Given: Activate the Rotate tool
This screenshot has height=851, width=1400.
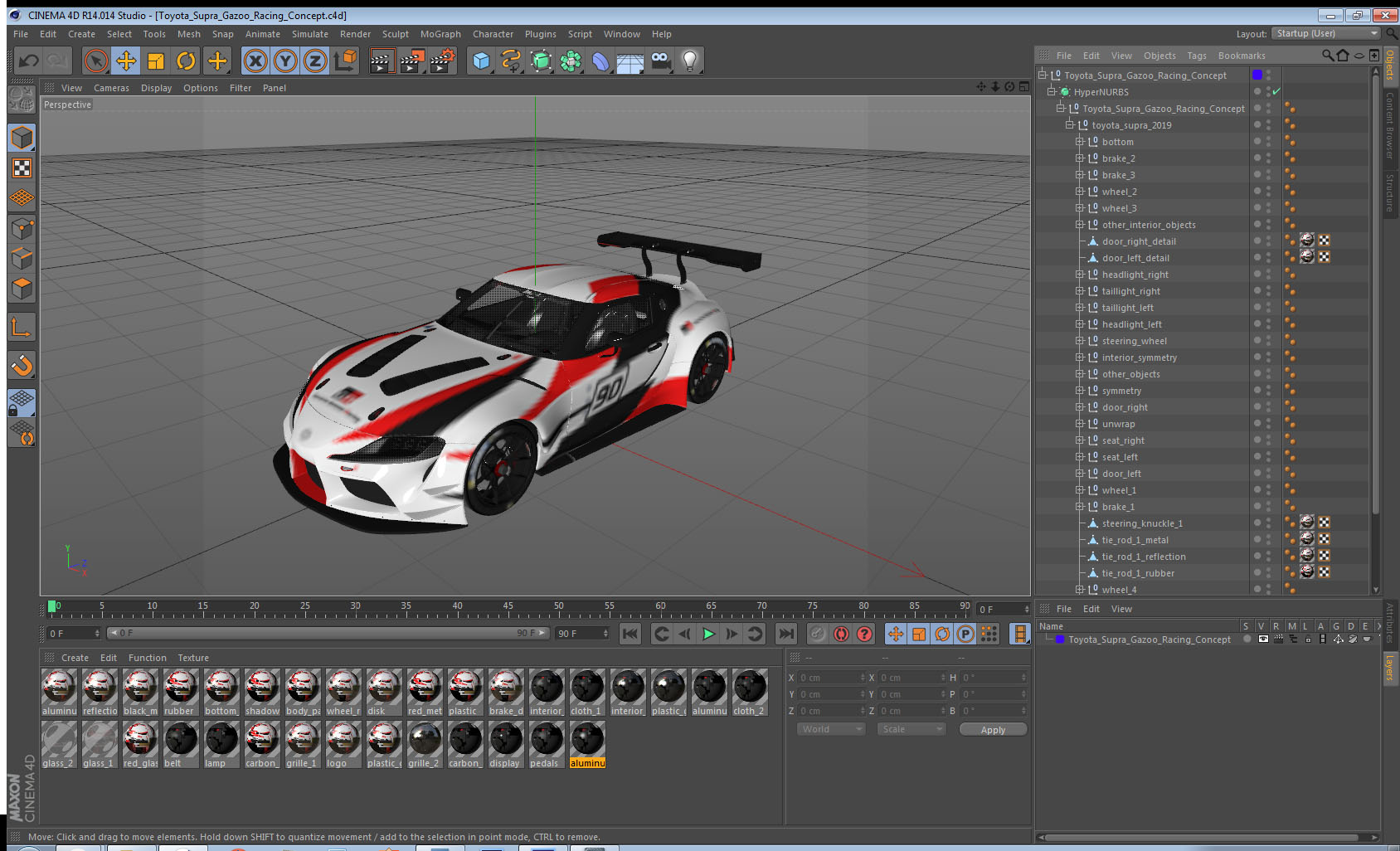Looking at the screenshot, I should pyautogui.click(x=187, y=61).
